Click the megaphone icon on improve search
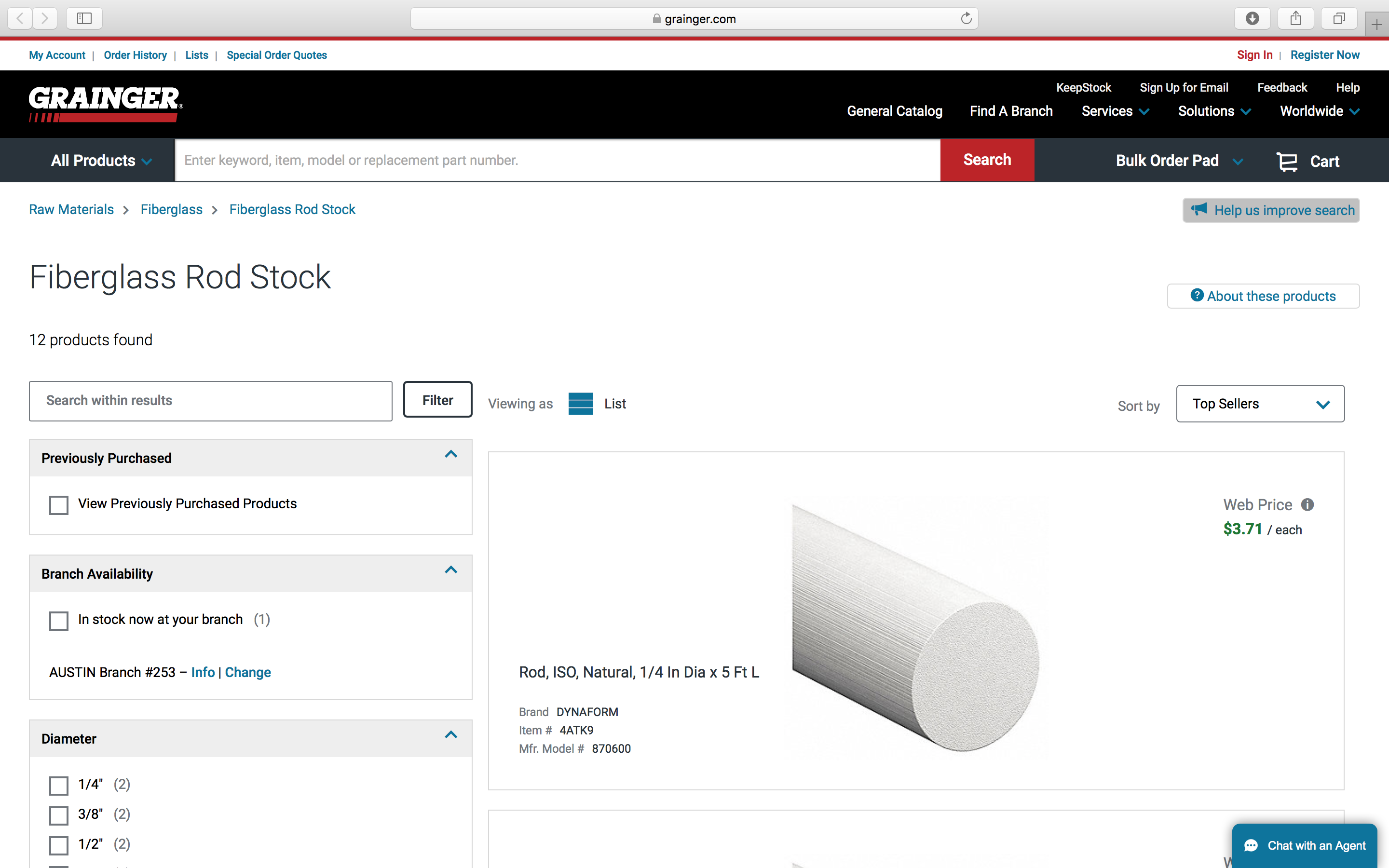The height and width of the screenshot is (868, 1389). [1199, 210]
